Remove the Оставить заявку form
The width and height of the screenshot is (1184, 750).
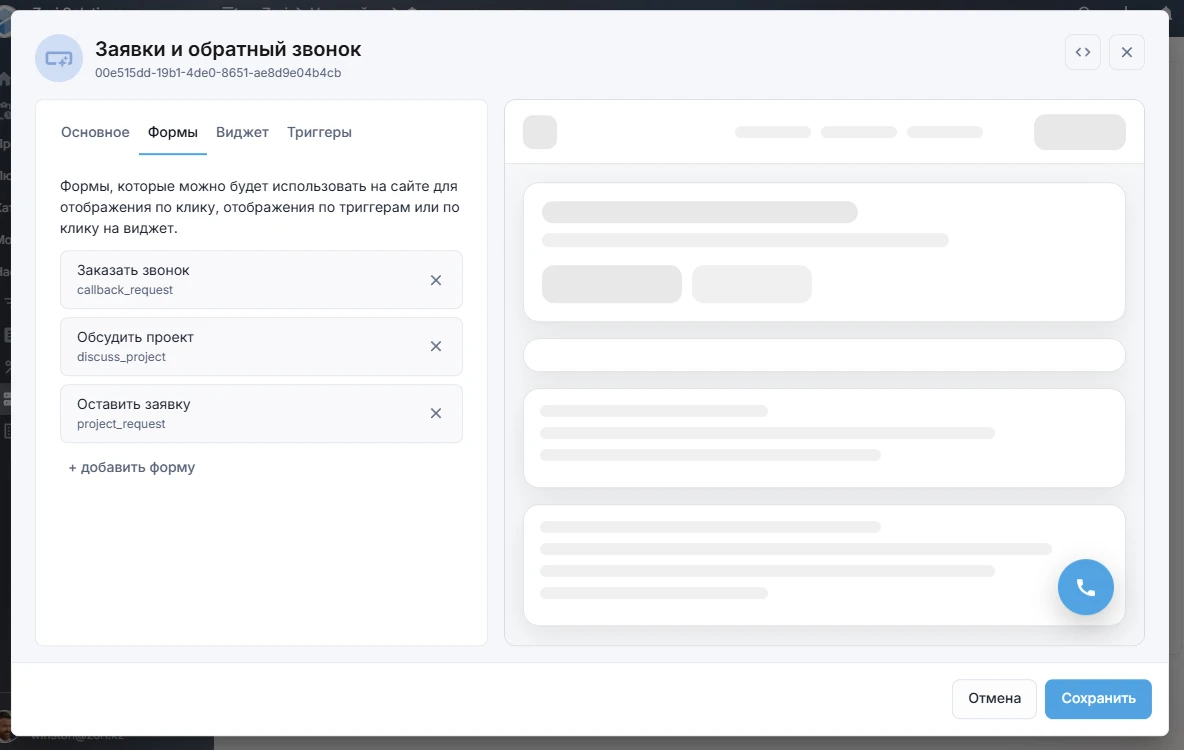[436, 413]
